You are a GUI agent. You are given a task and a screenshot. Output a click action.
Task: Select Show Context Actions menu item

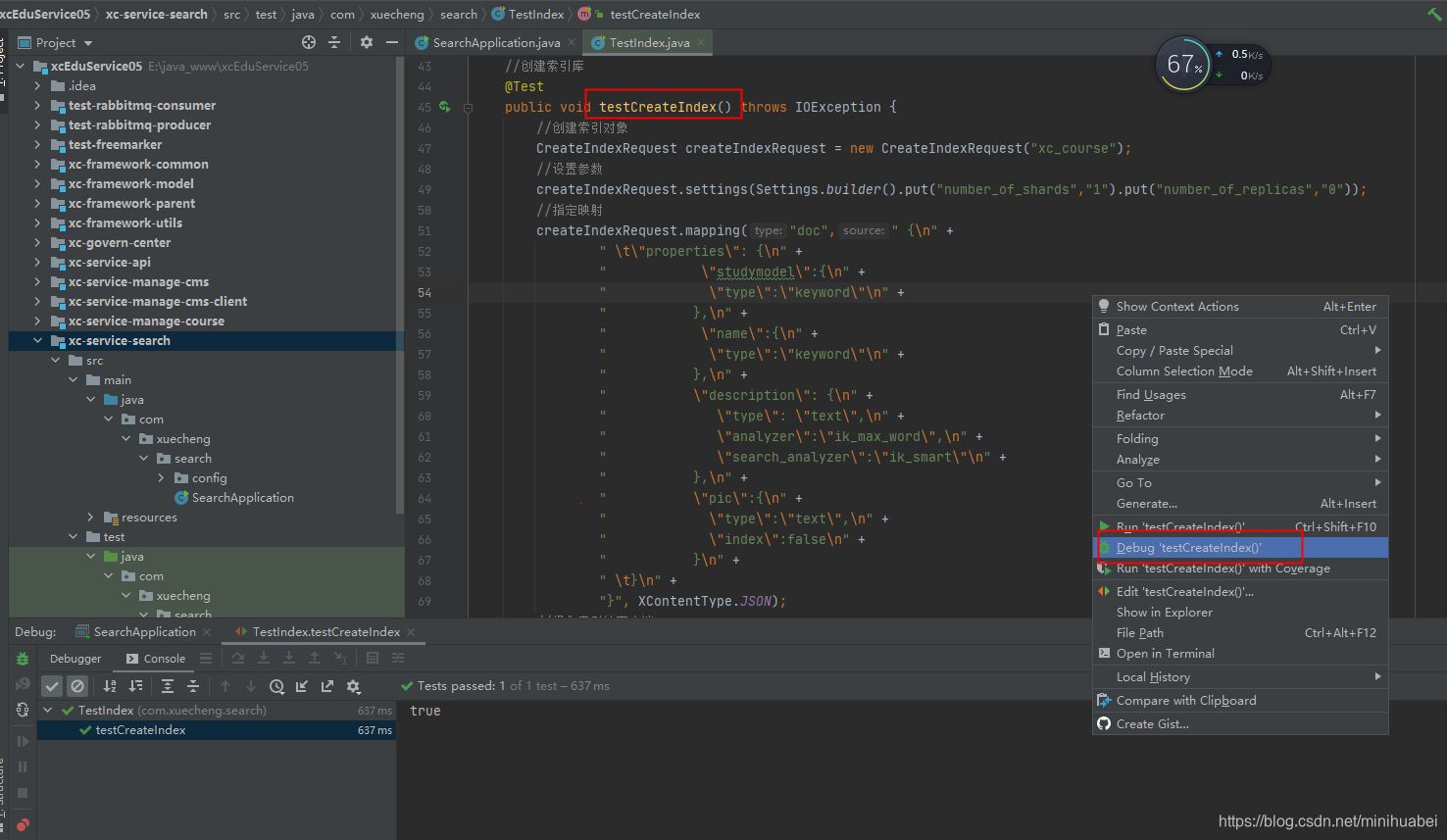coord(1240,307)
